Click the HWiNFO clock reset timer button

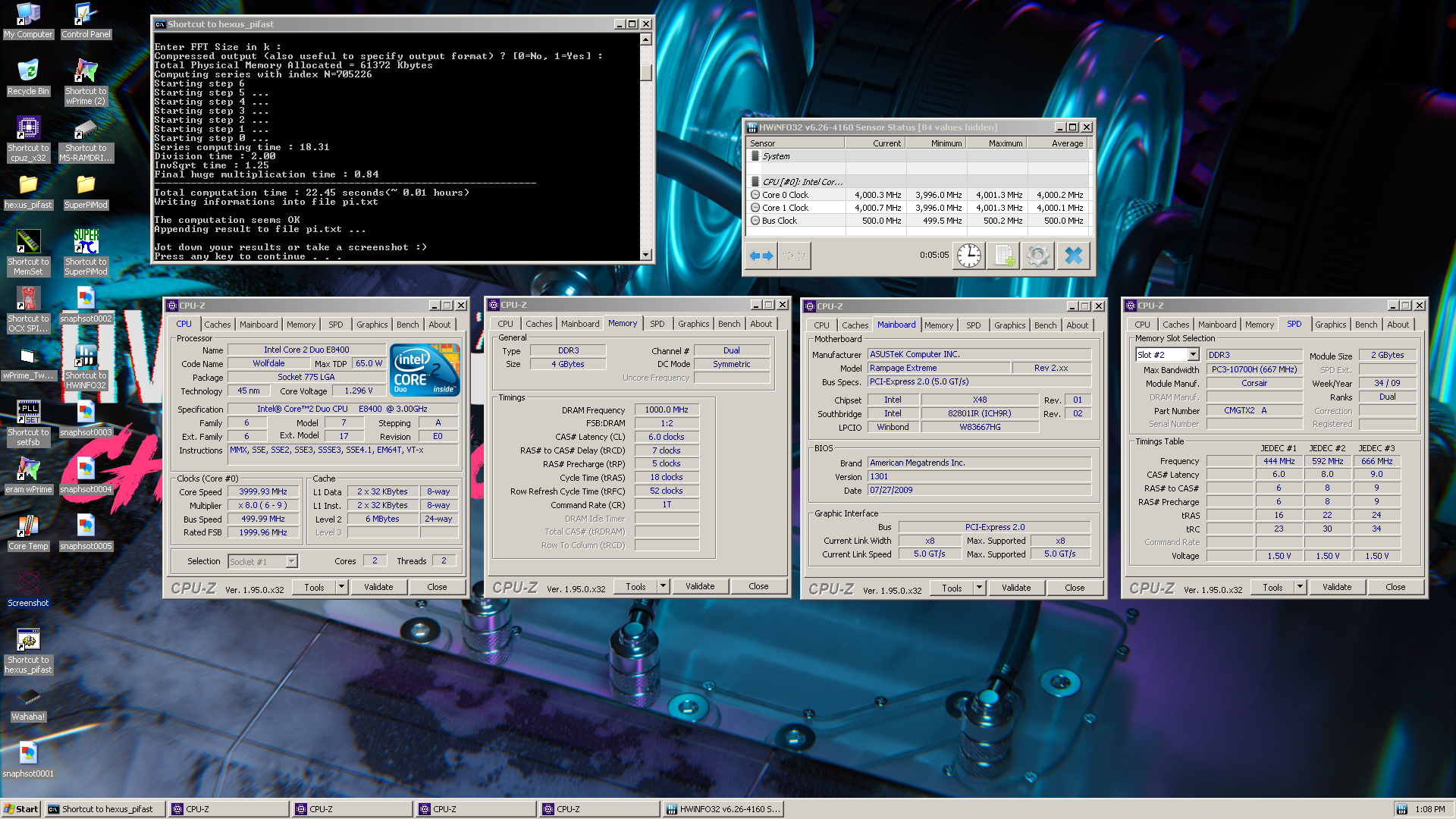(968, 256)
